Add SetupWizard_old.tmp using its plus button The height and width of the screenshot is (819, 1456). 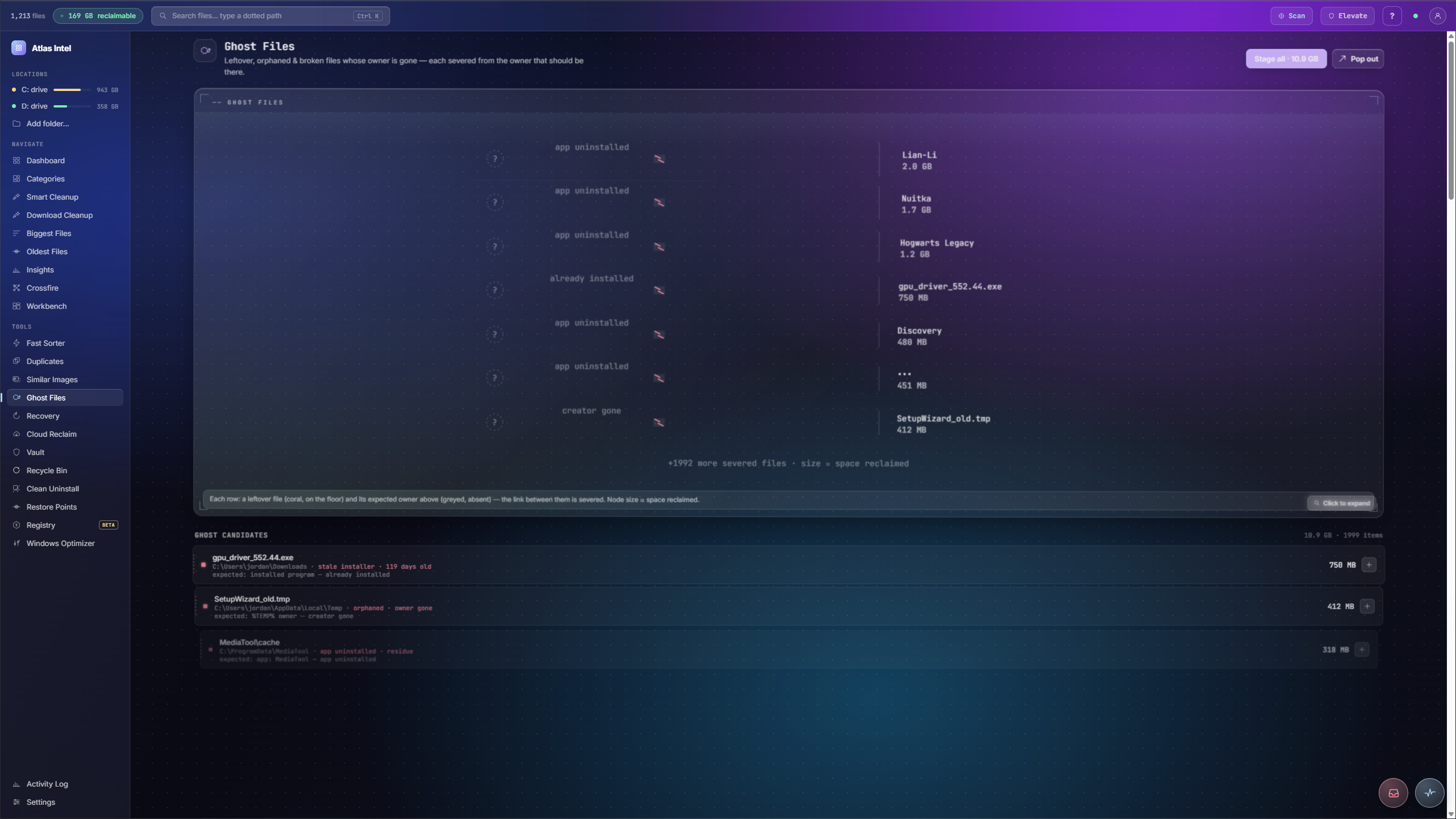1367,606
